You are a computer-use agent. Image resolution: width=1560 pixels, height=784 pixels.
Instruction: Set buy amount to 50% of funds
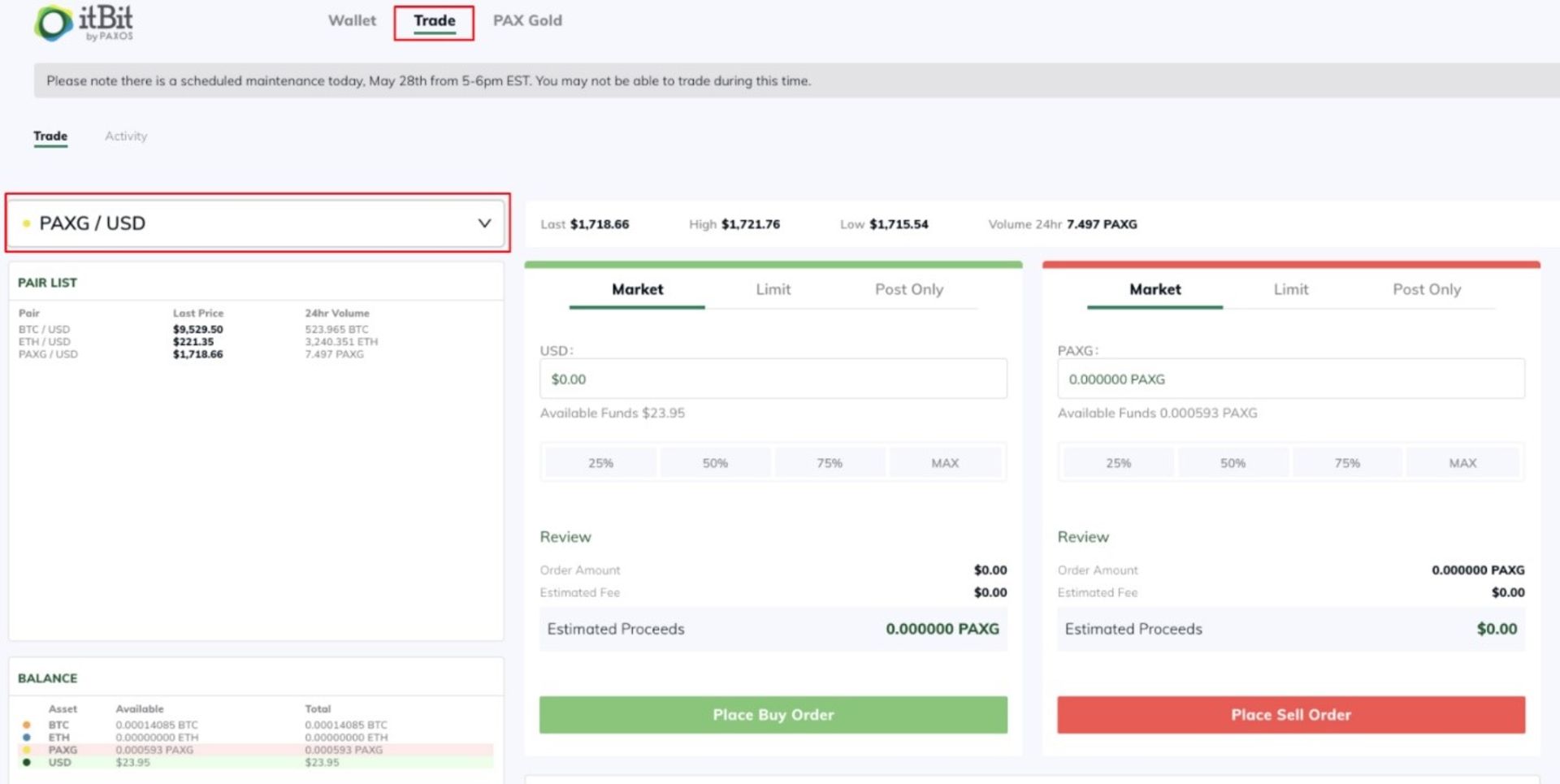[x=715, y=463]
